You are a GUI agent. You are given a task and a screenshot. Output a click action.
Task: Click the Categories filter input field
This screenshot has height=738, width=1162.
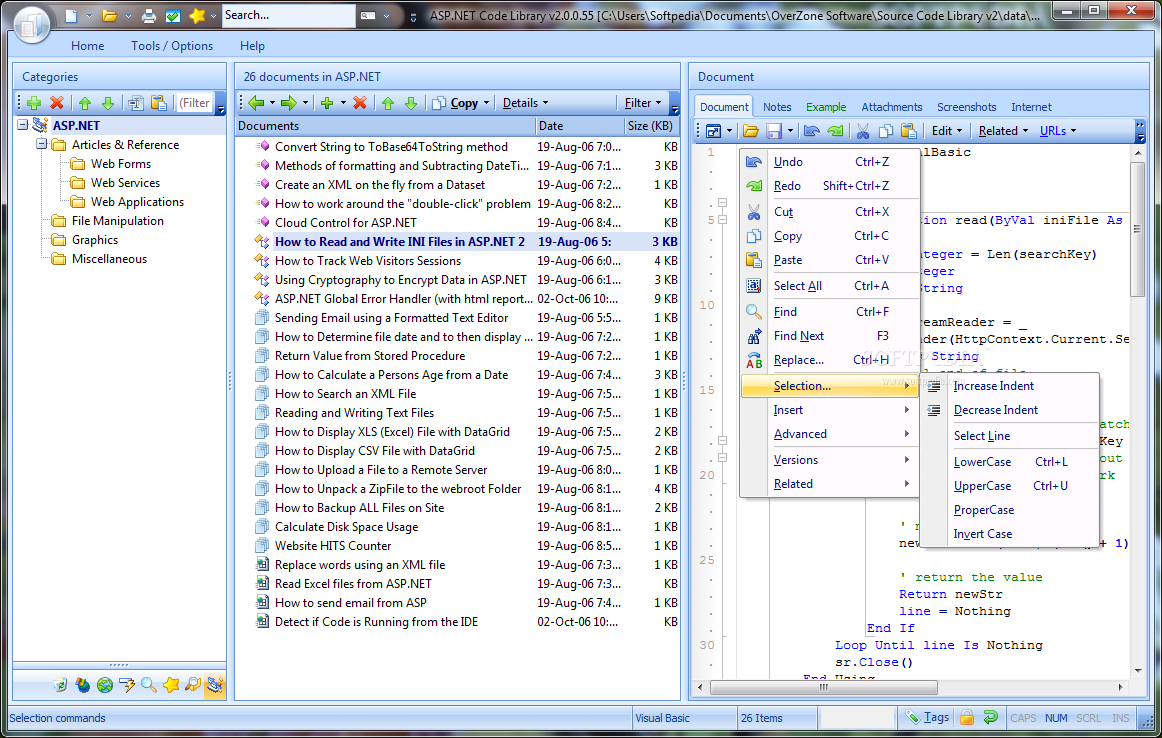pos(195,103)
